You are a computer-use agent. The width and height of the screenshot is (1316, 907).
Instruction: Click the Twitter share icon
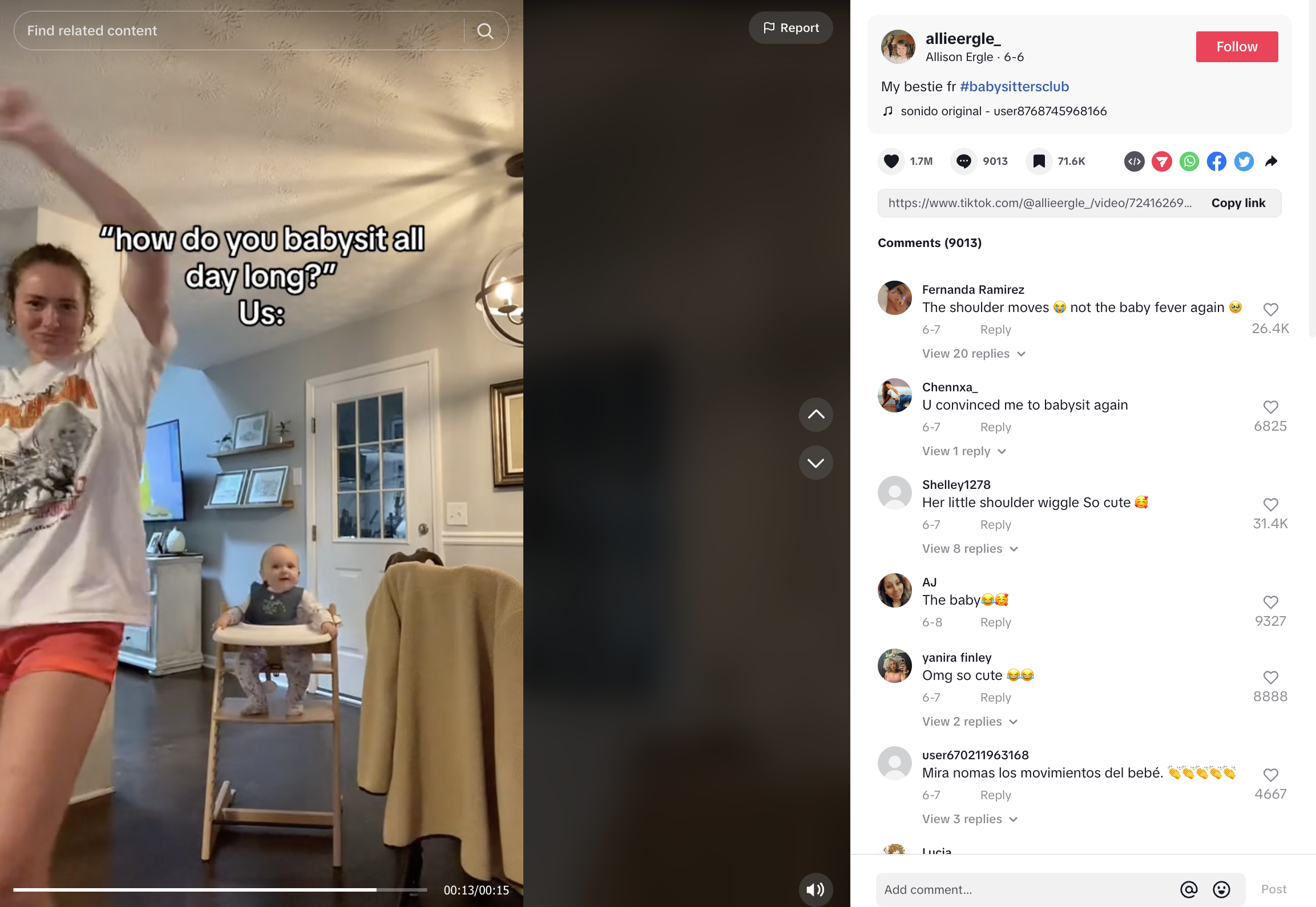click(1243, 160)
